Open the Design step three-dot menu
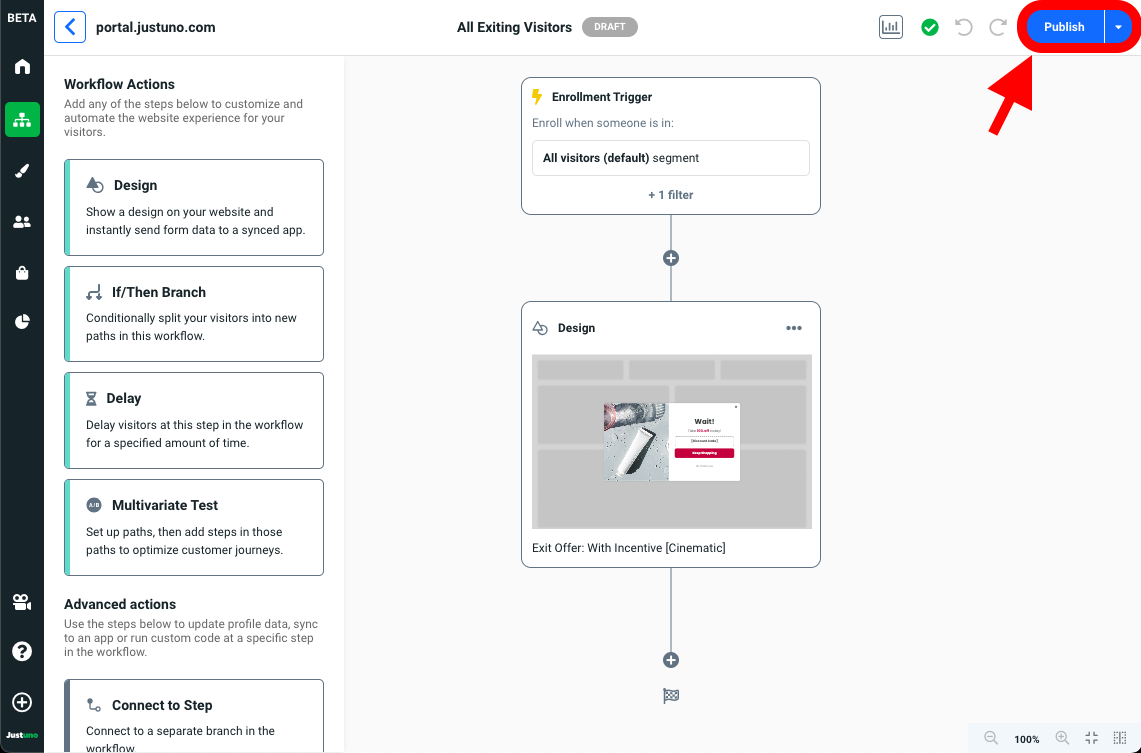 click(794, 328)
